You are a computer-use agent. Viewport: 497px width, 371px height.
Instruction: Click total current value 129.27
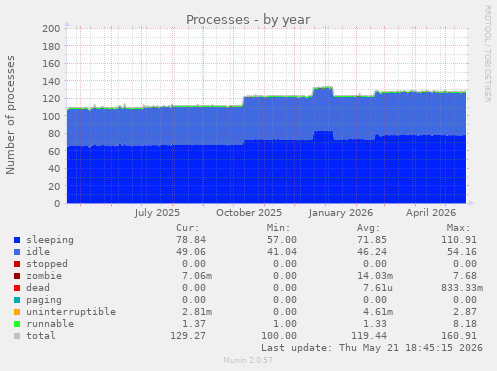click(188, 336)
